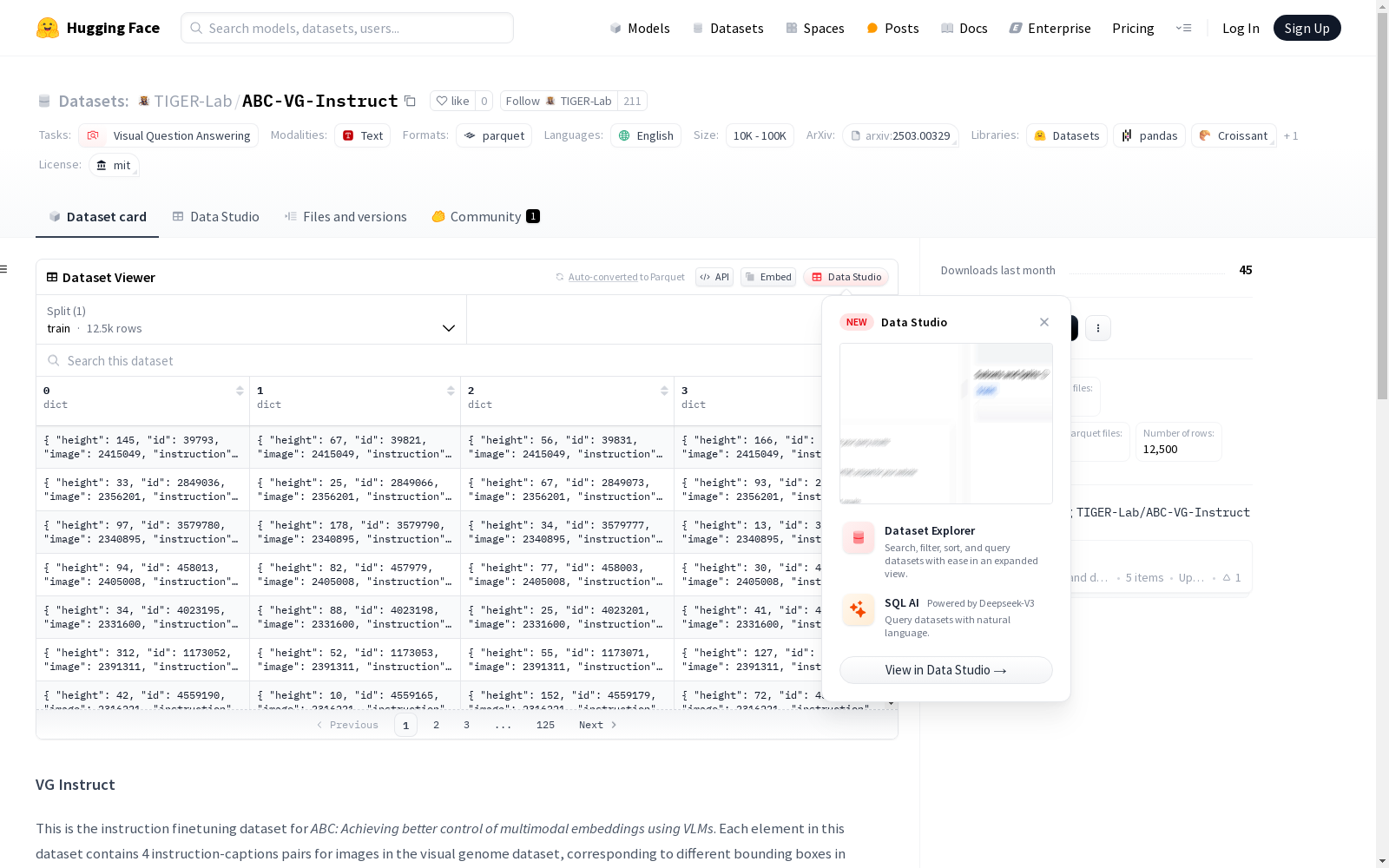Screen dimensions: 1389x868
Task: Open Posts from the navigation bar
Action: 892,28
